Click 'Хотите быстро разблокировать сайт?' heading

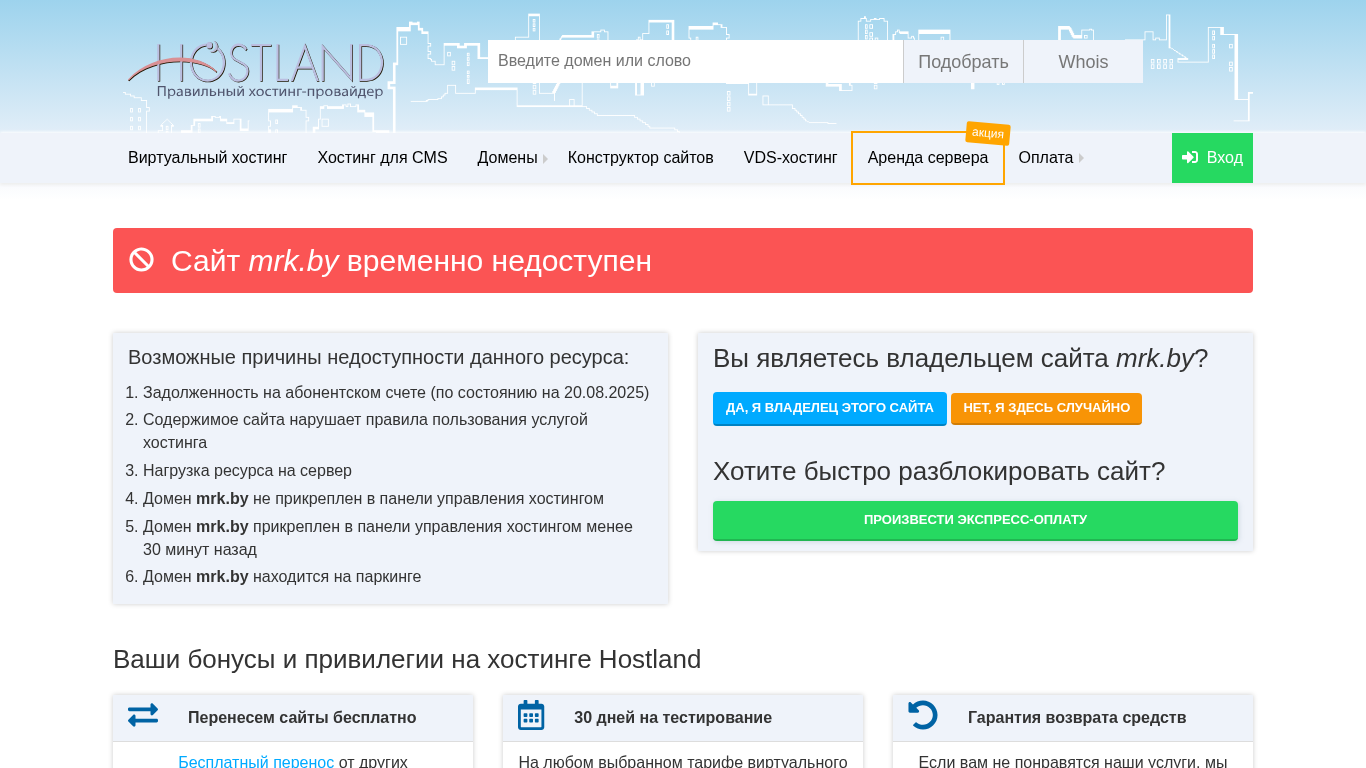939,471
